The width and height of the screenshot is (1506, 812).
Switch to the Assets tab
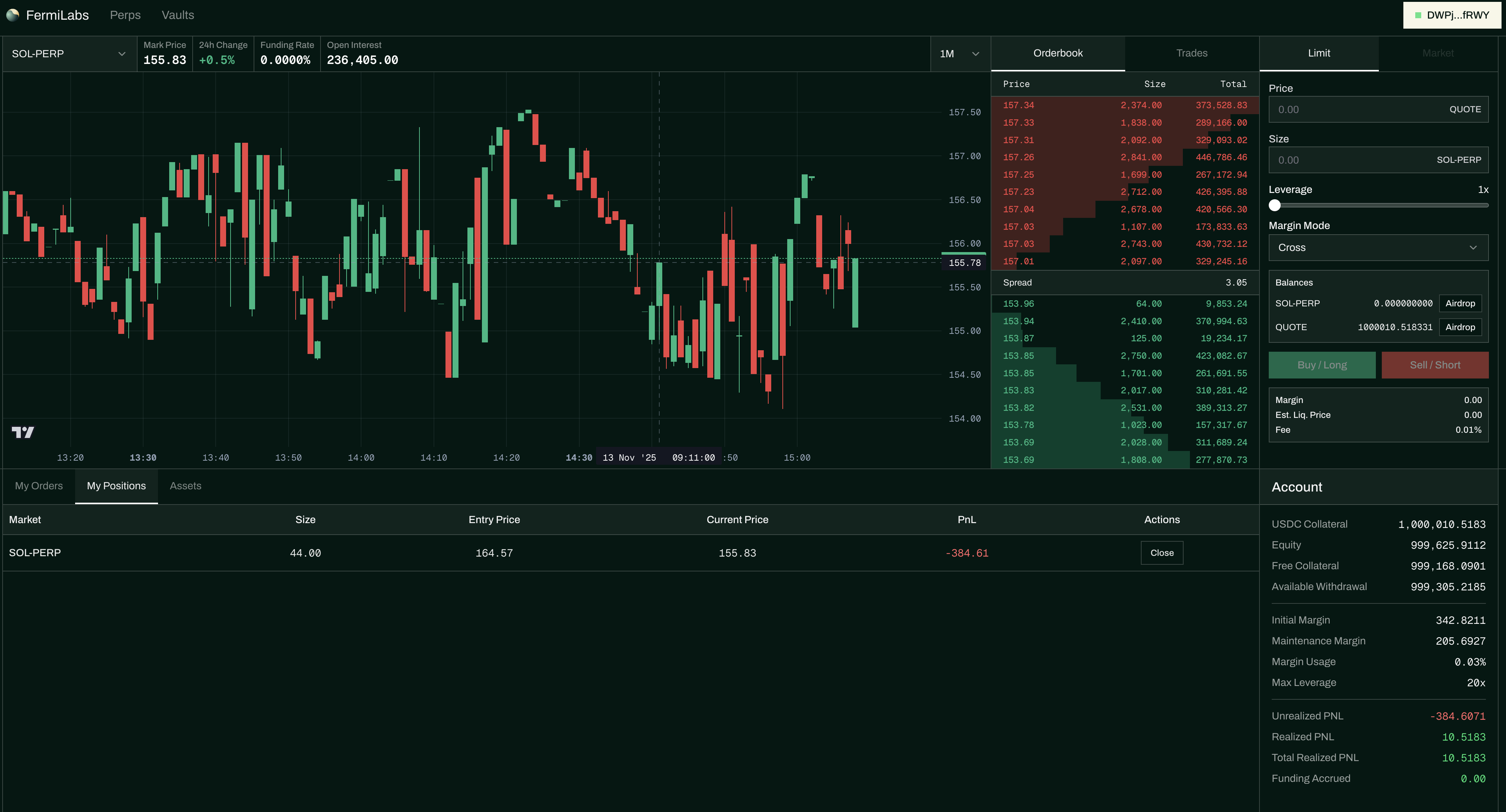tap(185, 486)
